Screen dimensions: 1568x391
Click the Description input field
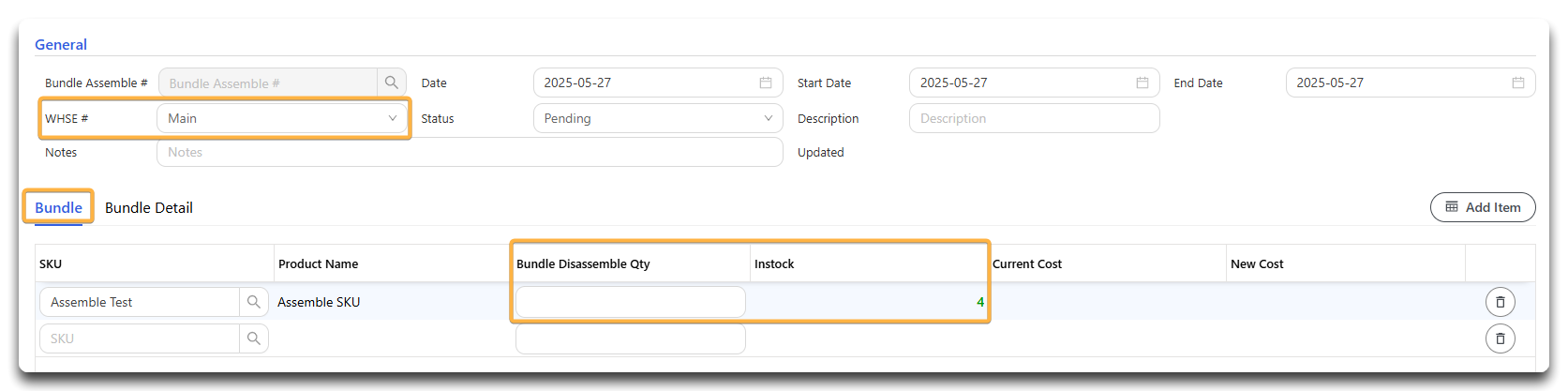point(1035,118)
